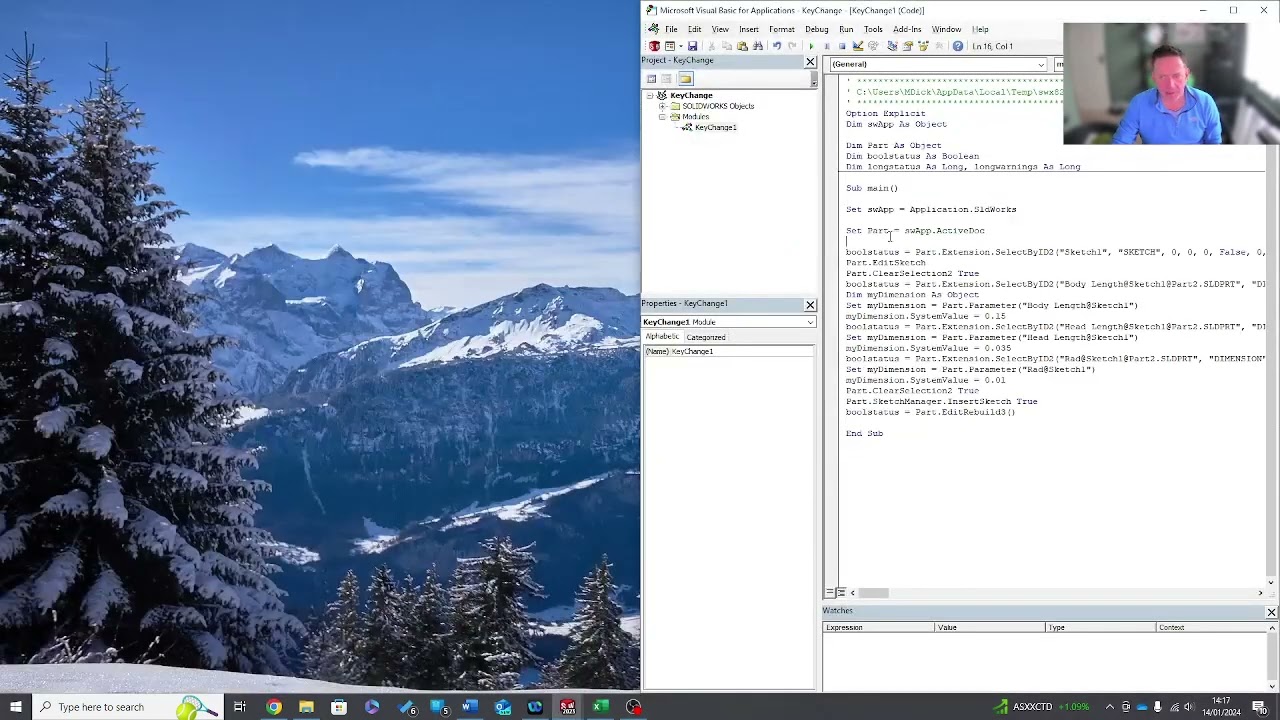Click the Toolbox icon next to the help icon
Screen dimensions: 1280x720
point(939,46)
